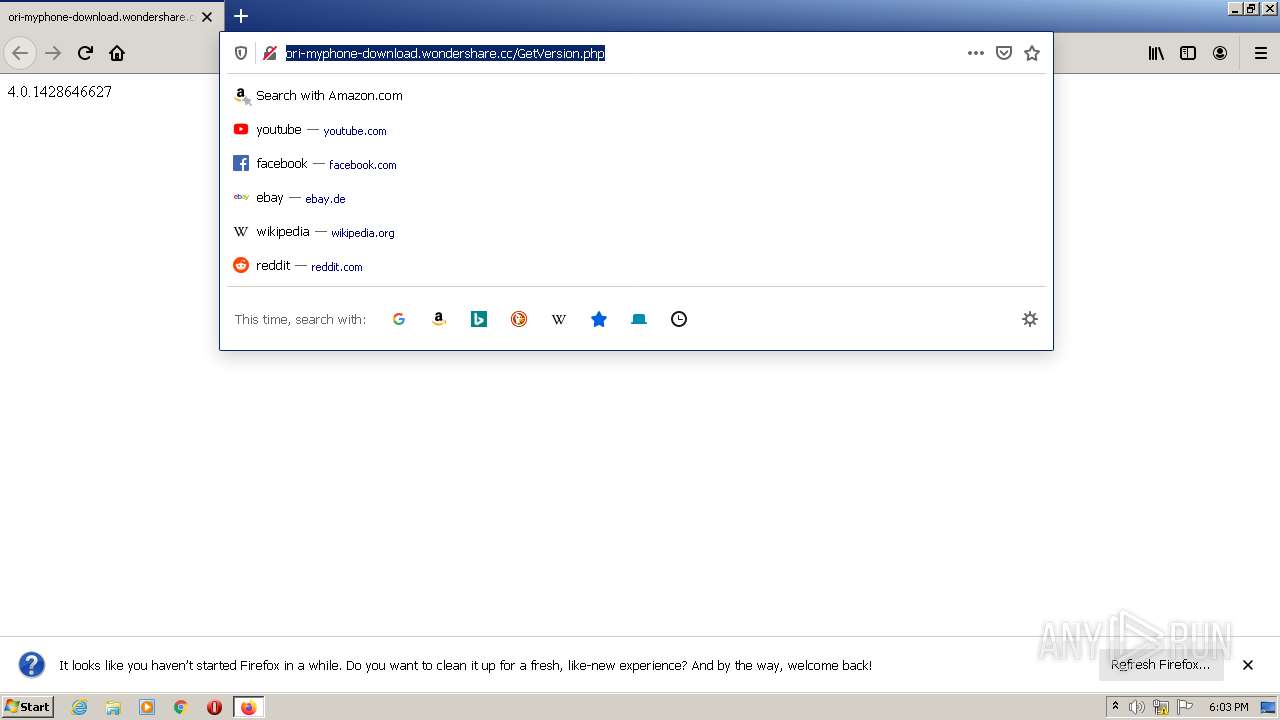
Task: Search this time with Wikipedia
Action: coord(559,319)
